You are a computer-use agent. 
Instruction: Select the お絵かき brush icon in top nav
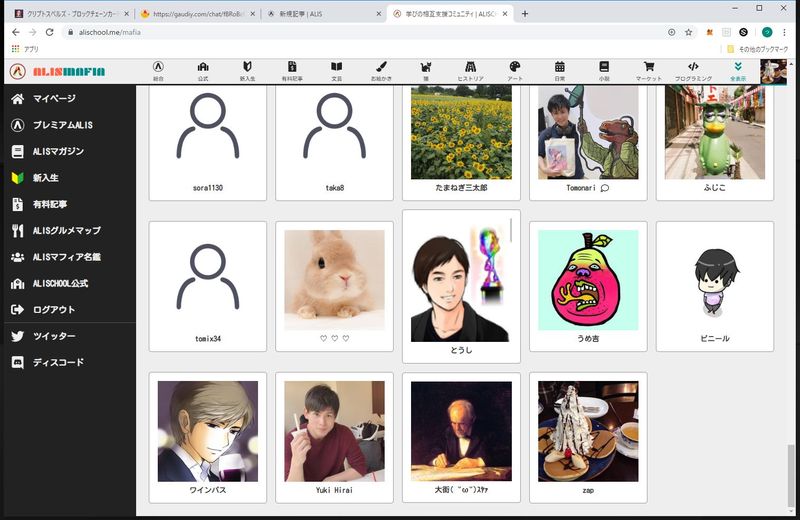pos(381,67)
